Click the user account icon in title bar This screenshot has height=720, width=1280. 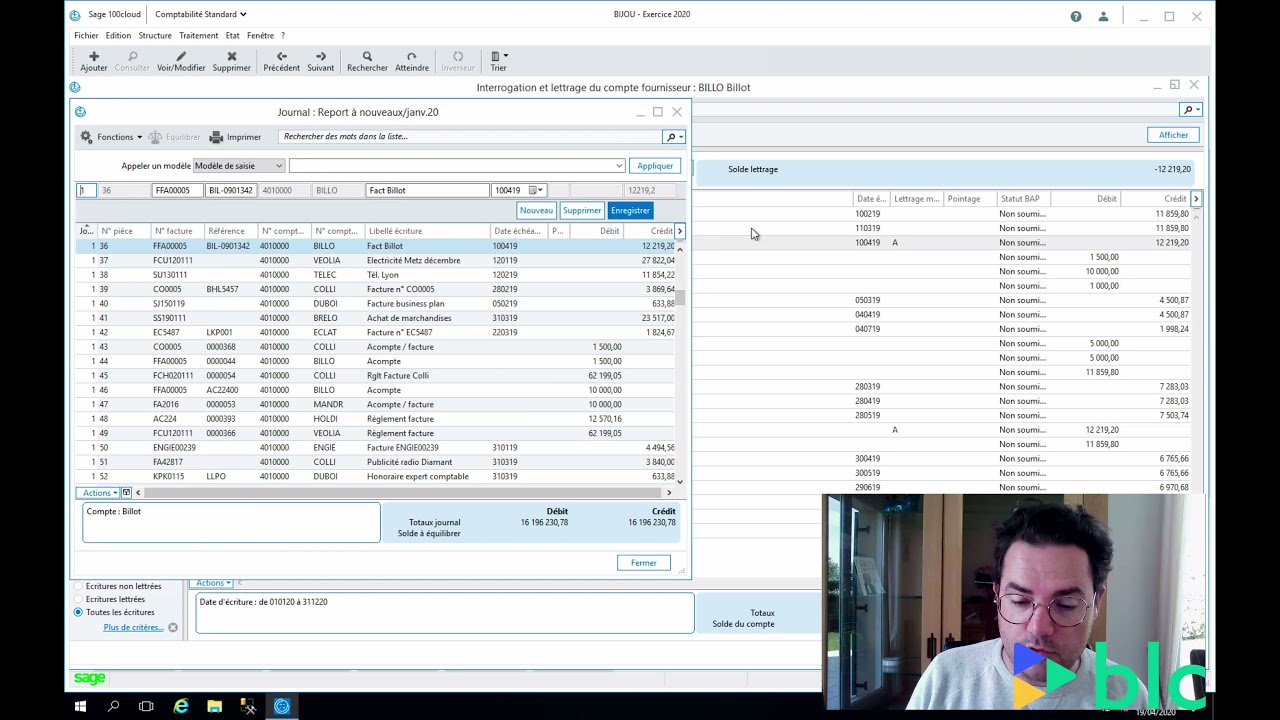(x=1103, y=16)
